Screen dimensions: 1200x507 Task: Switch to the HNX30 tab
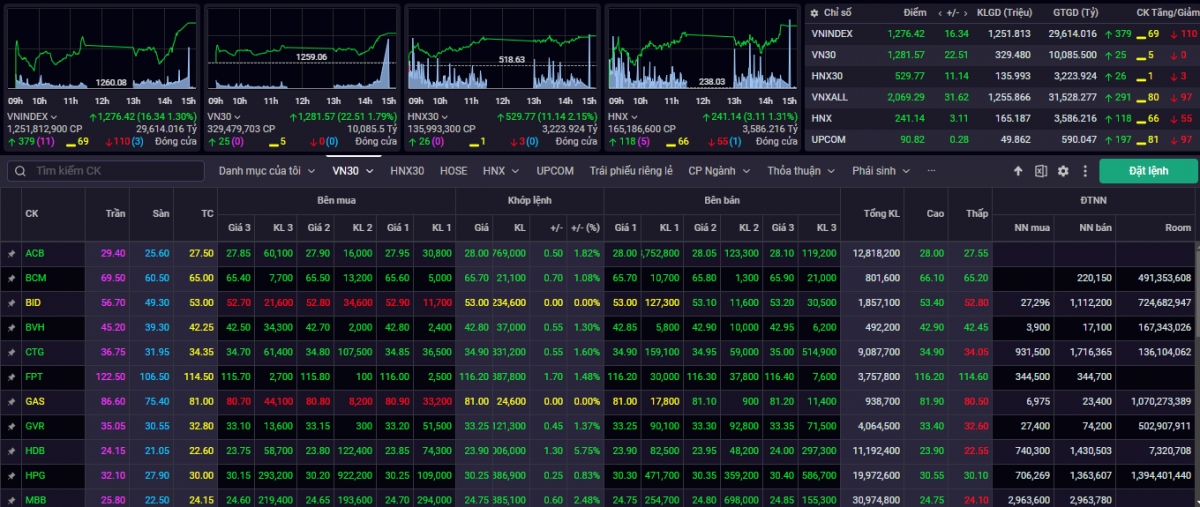click(x=407, y=171)
